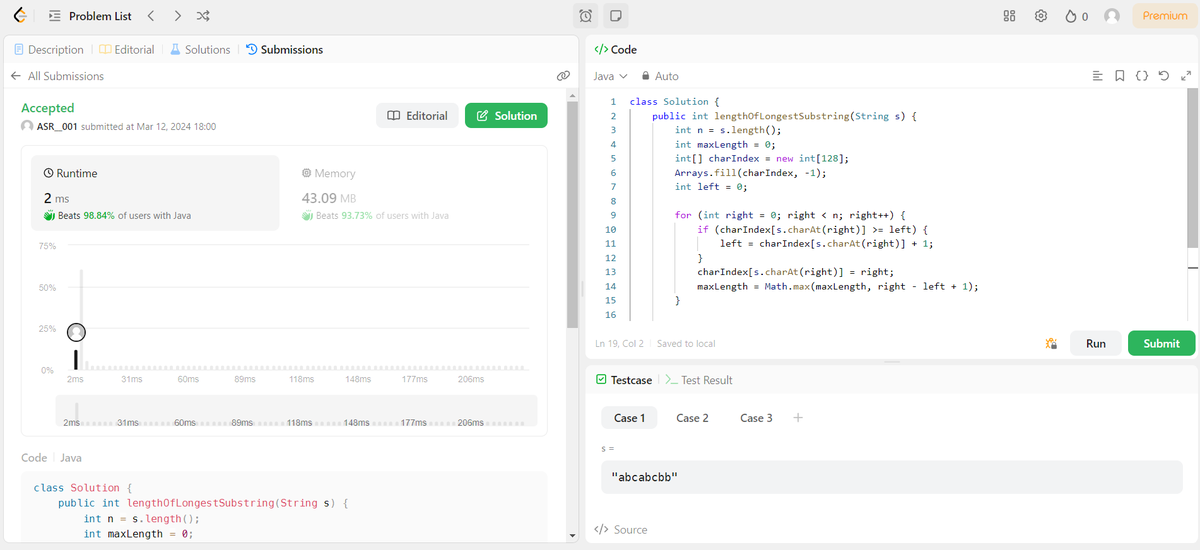Run the code
This screenshot has height=550, width=1200.
(x=1096, y=343)
